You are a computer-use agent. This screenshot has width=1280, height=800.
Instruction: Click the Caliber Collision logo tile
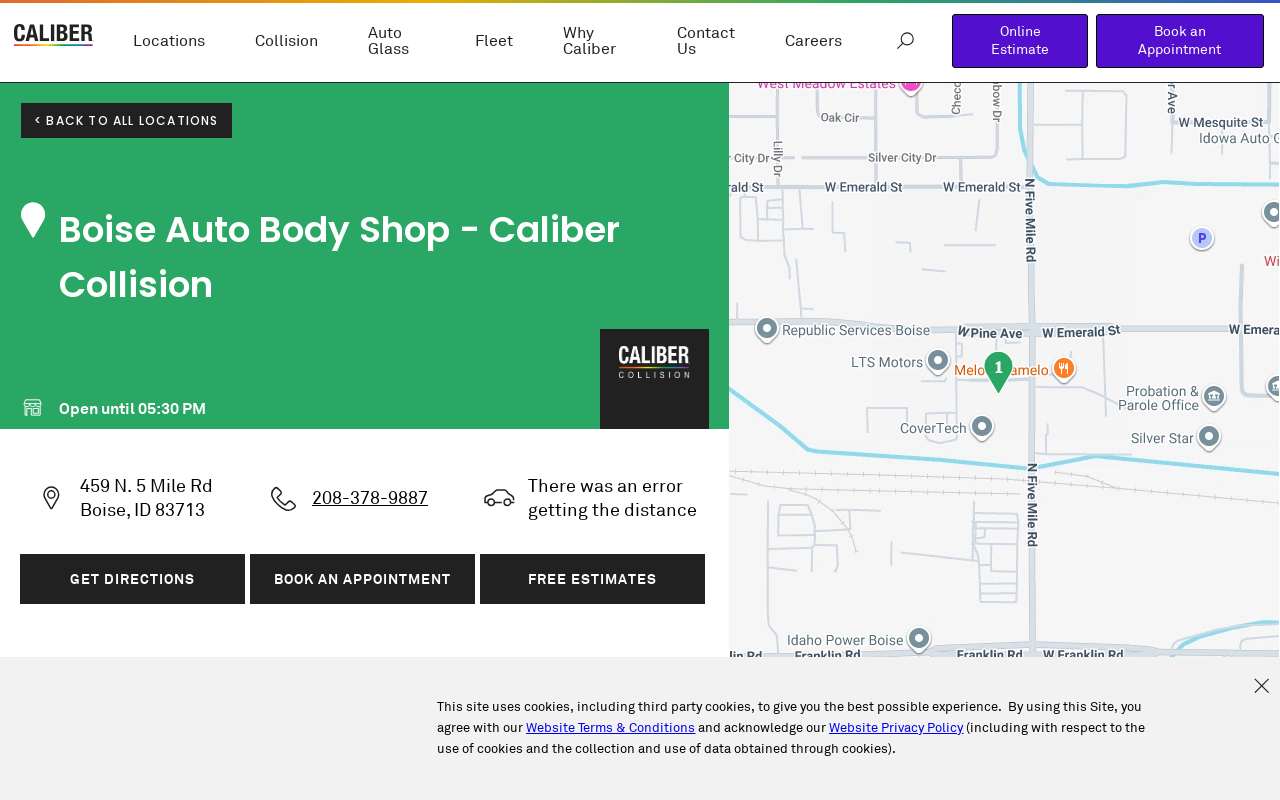pyautogui.click(x=654, y=379)
